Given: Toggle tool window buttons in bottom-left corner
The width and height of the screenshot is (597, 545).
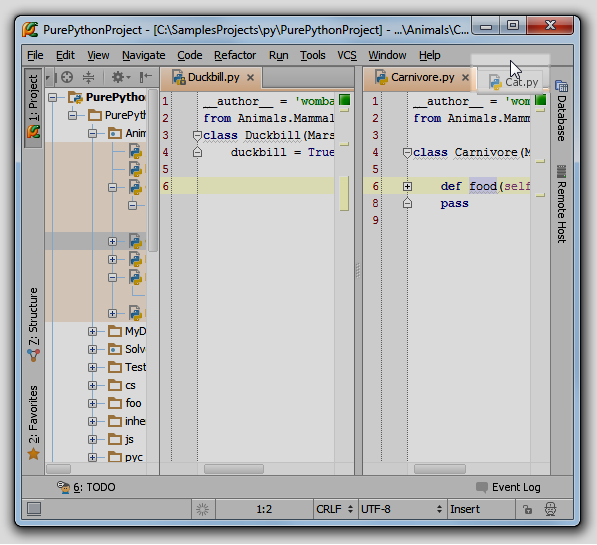Looking at the screenshot, I should pyautogui.click(x=34, y=509).
